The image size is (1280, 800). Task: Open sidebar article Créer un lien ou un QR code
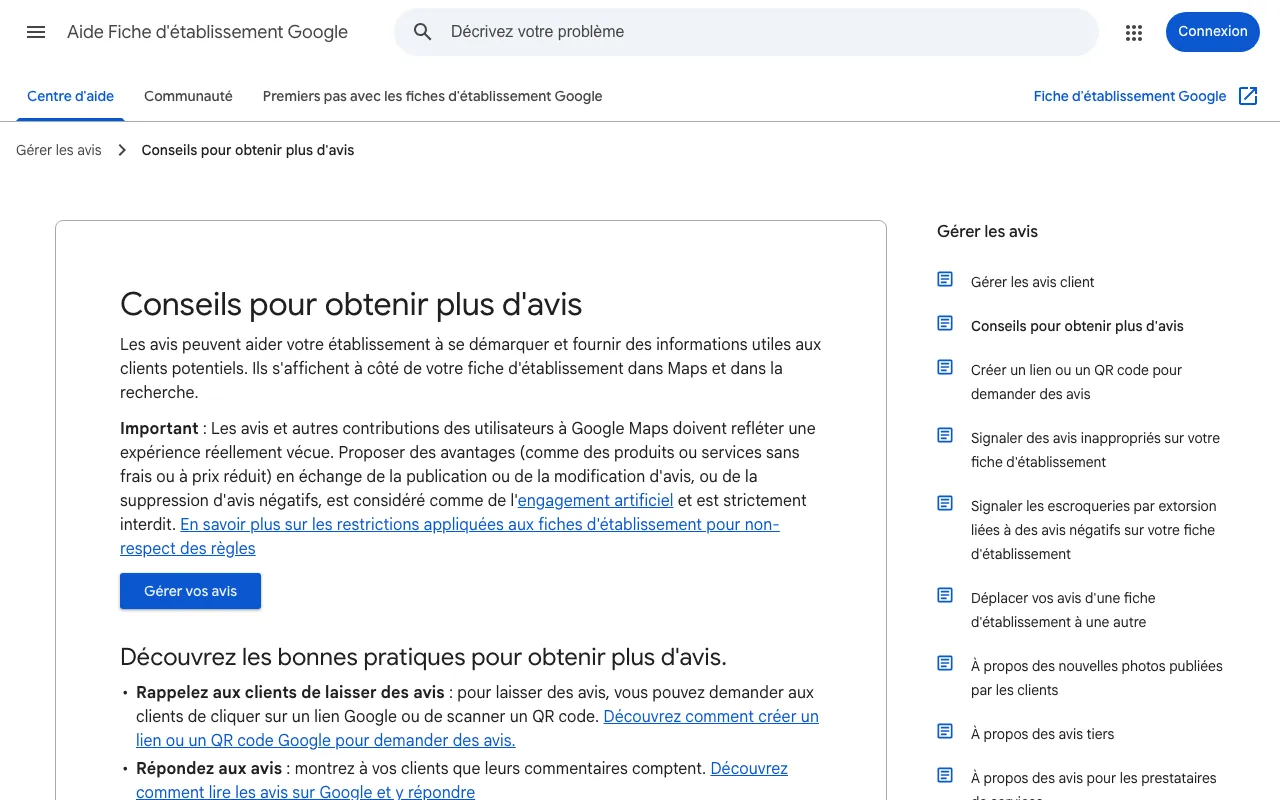tap(1076, 382)
